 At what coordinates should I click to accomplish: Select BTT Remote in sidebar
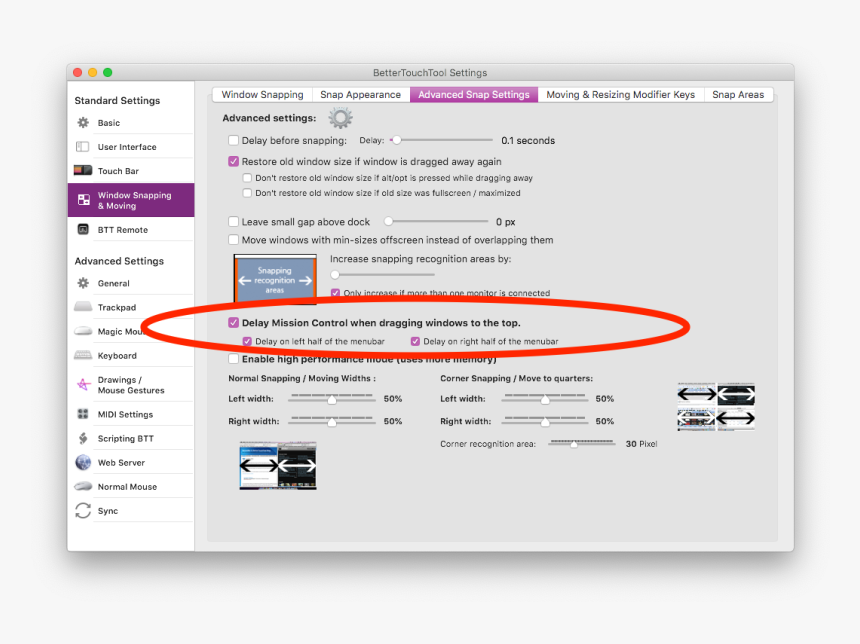tap(132, 229)
